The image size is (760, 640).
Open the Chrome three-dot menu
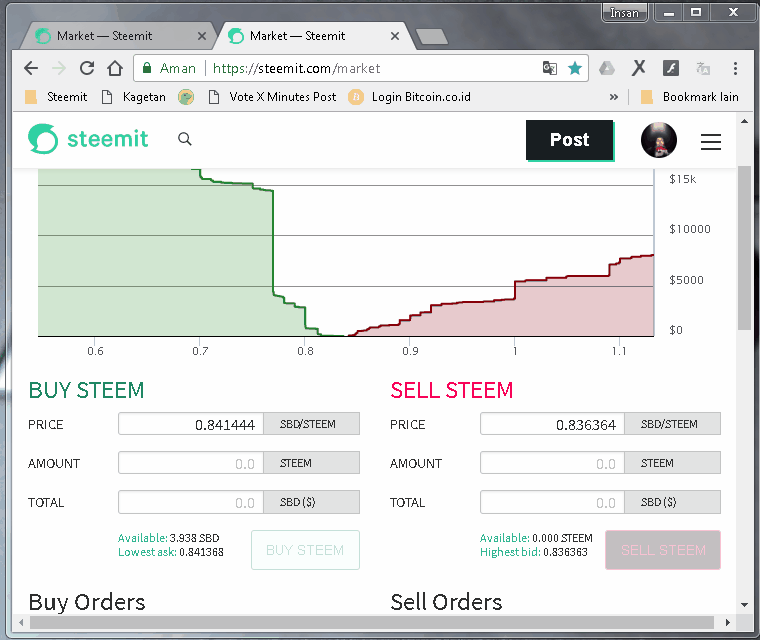[x=735, y=68]
